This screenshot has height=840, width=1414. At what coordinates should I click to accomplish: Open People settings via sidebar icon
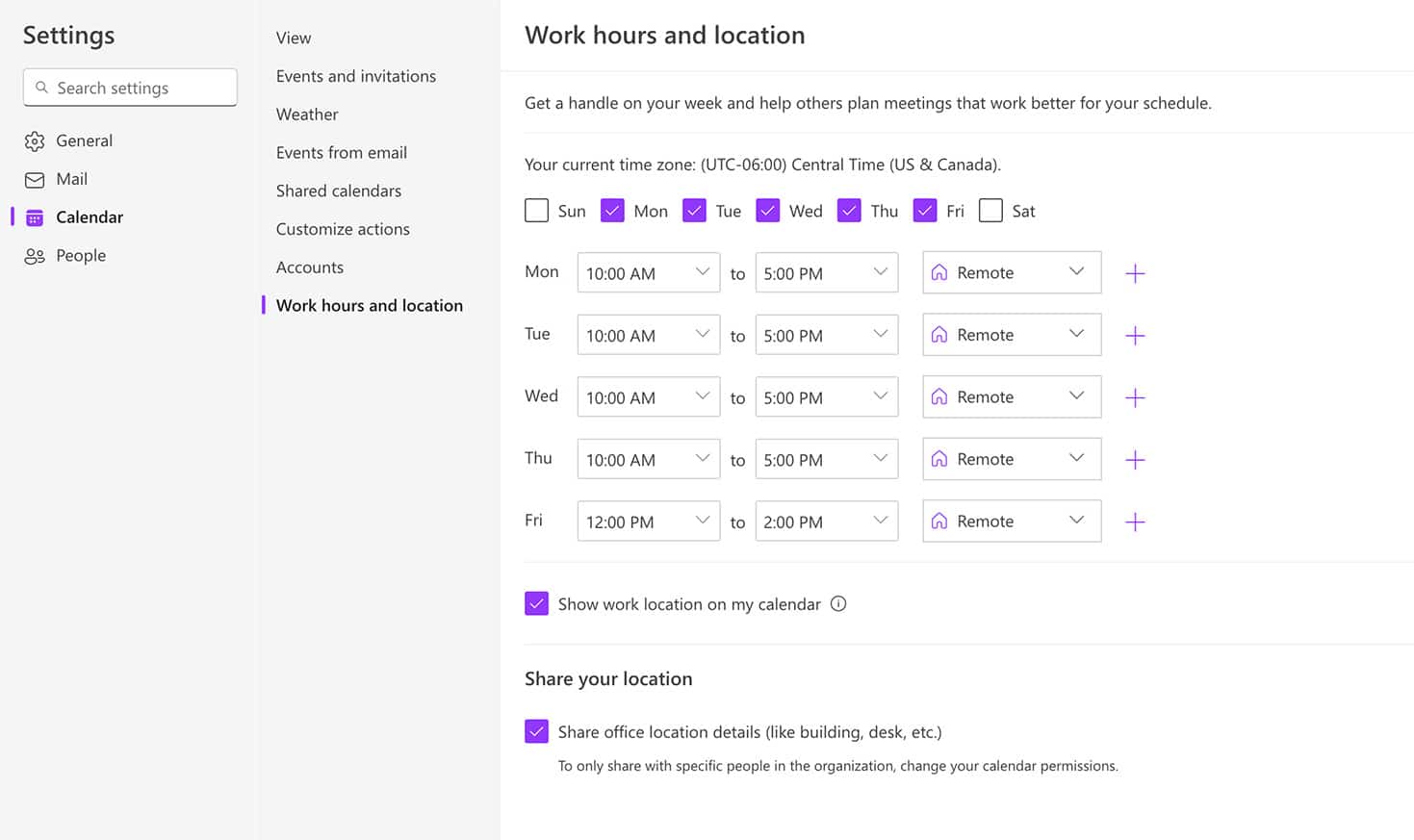pyautogui.click(x=35, y=255)
